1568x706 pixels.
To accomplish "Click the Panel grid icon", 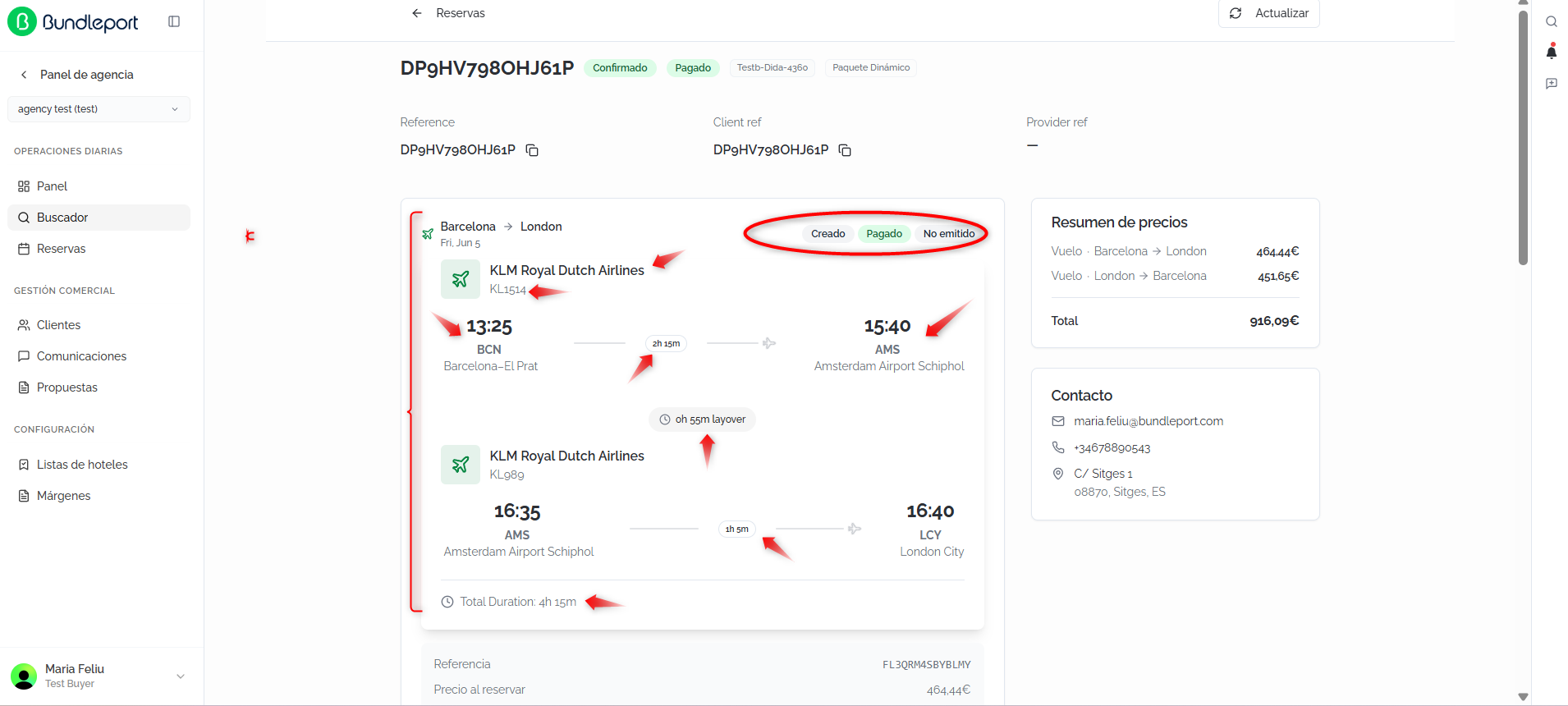I will click(x=24, y=186).
